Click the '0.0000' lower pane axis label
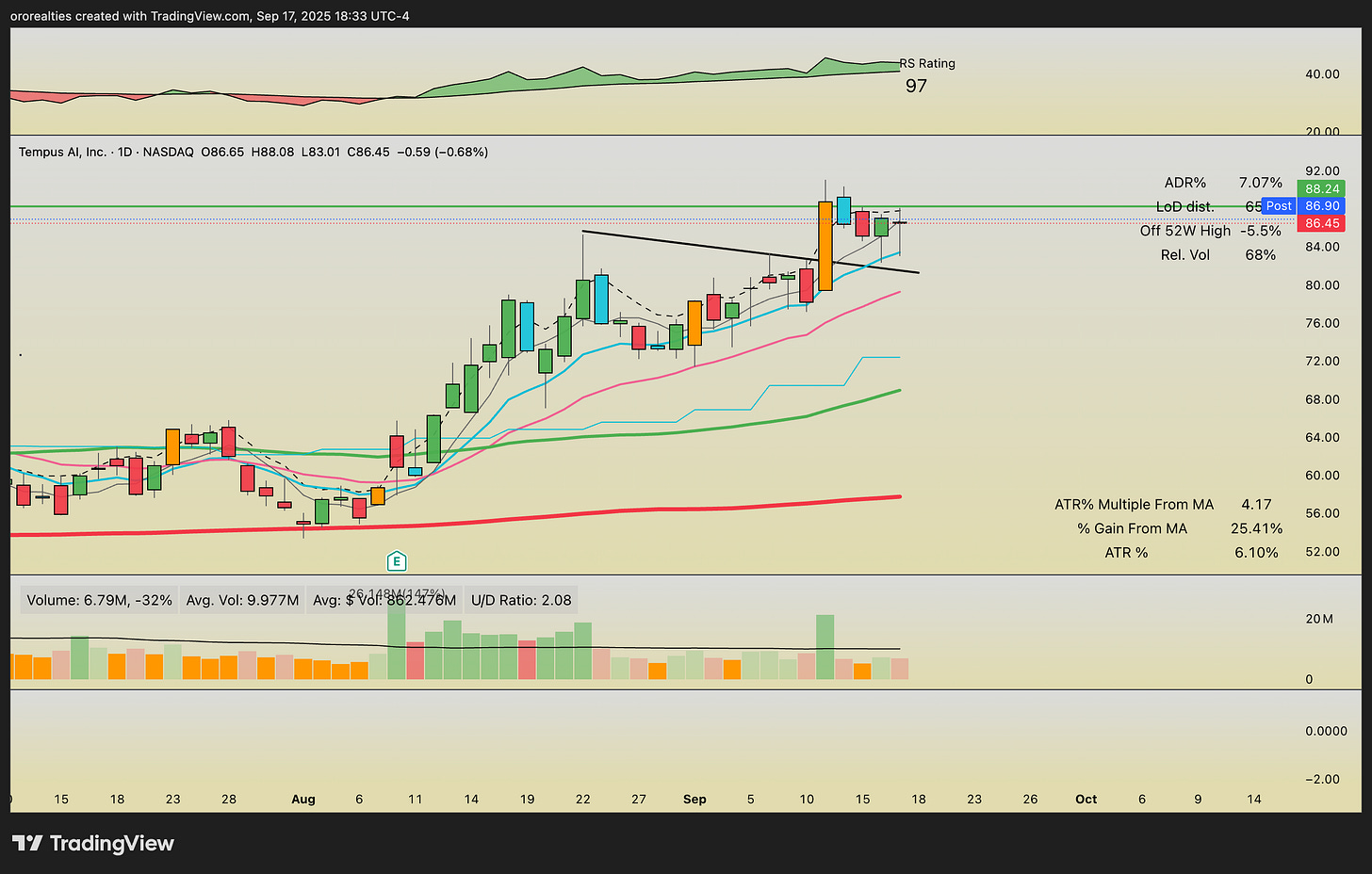This screenshot has width=1372, height=874. pos(1326,731)
